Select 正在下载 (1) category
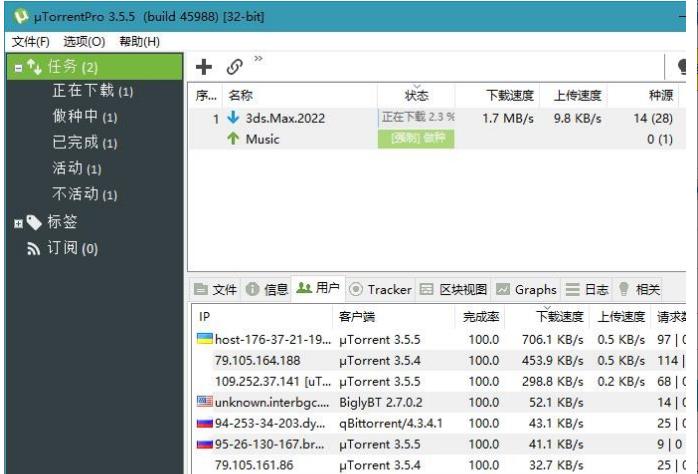698x474 pixels. click(x=93, y=91)
